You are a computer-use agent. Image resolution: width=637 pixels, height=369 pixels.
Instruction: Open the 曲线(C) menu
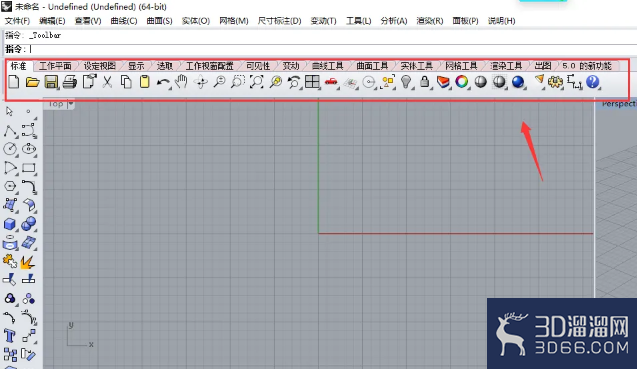coord(124,21)
